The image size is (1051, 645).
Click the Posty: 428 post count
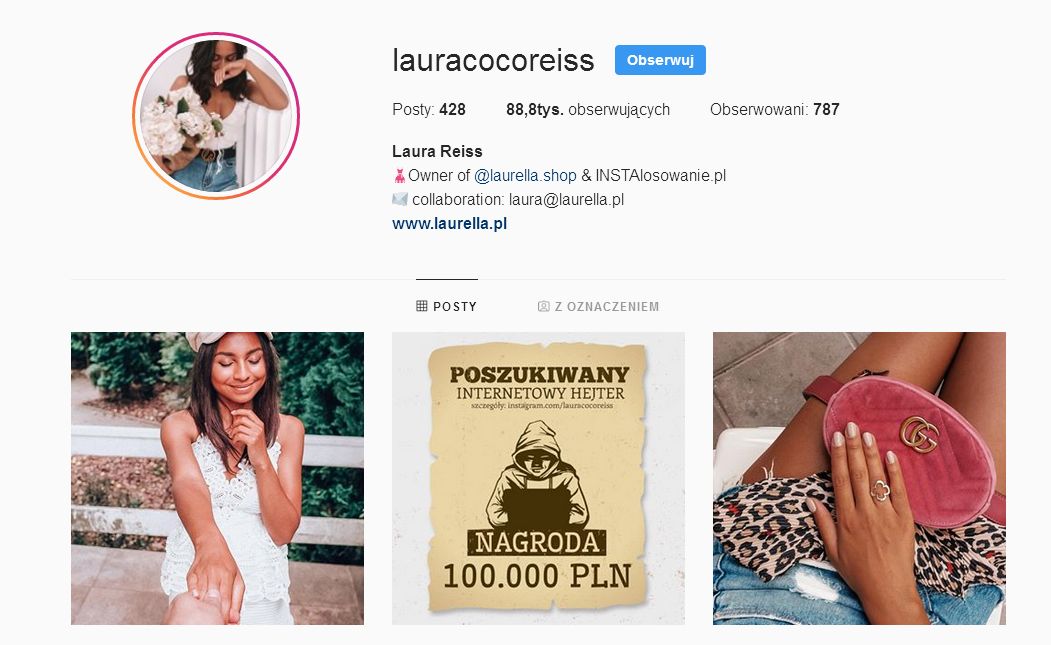pyautogui.click(x=429, y=109)
